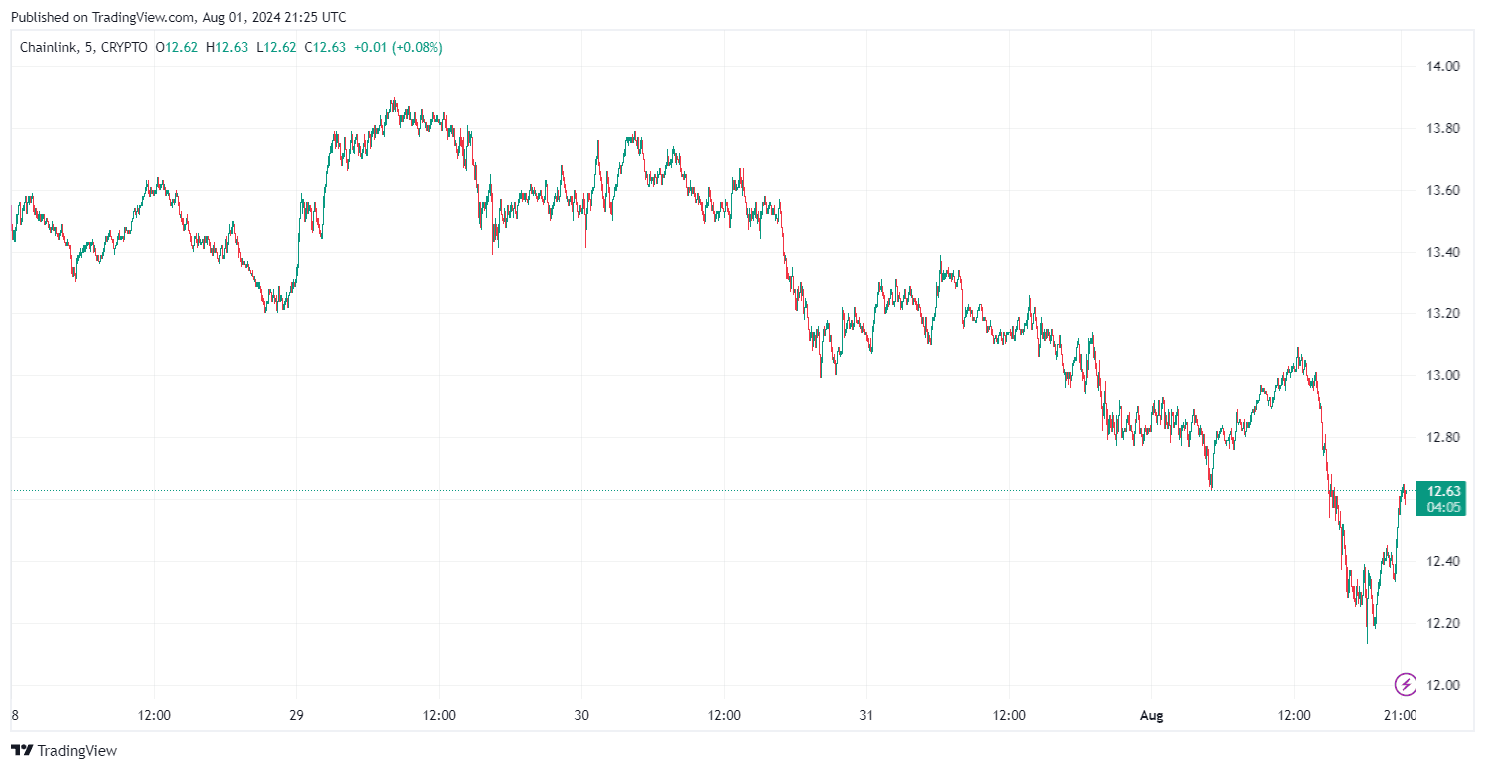Click the H12.63 high value in legend
This screenshot has width=1485, height=770.
(x=227, y=47)
